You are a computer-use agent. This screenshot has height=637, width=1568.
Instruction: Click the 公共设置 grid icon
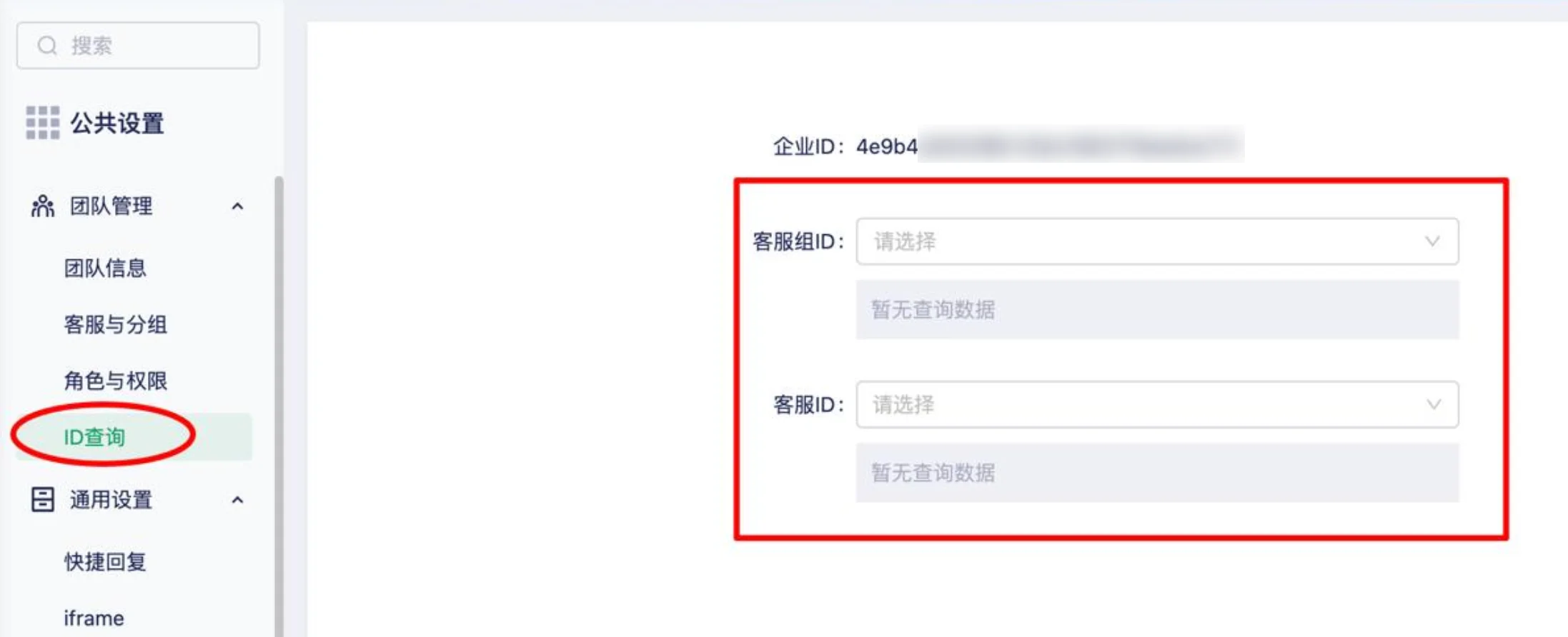coord(44,124)
